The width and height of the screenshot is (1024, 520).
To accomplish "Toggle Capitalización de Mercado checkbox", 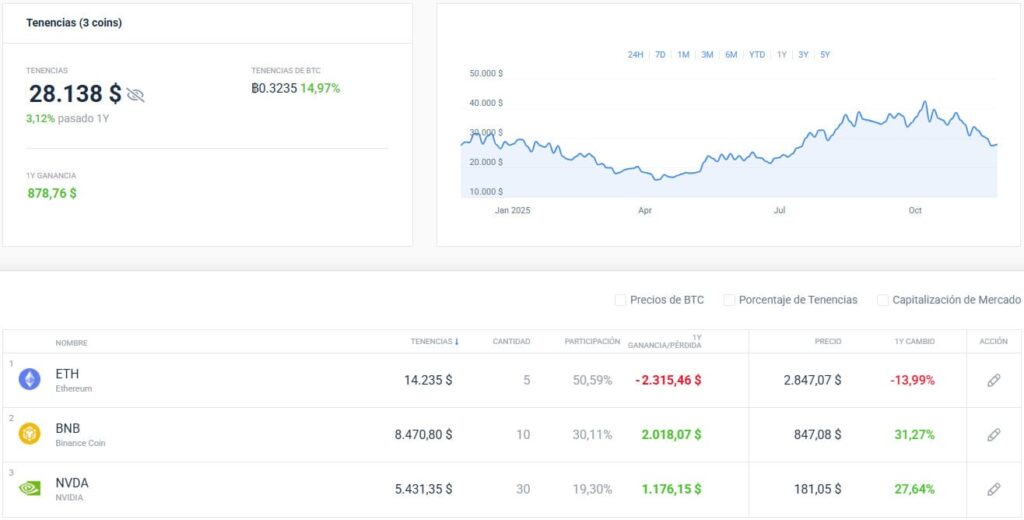I will pos(883,300).
